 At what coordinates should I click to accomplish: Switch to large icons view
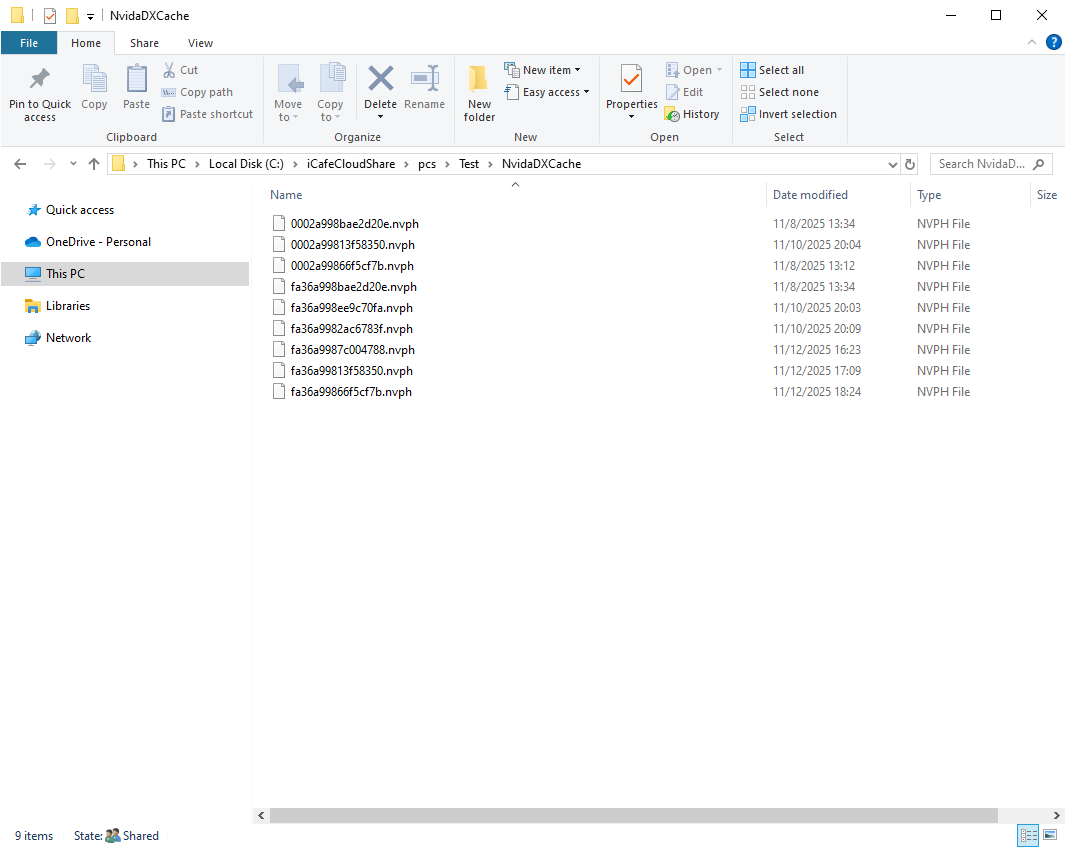pos(1050,835)
